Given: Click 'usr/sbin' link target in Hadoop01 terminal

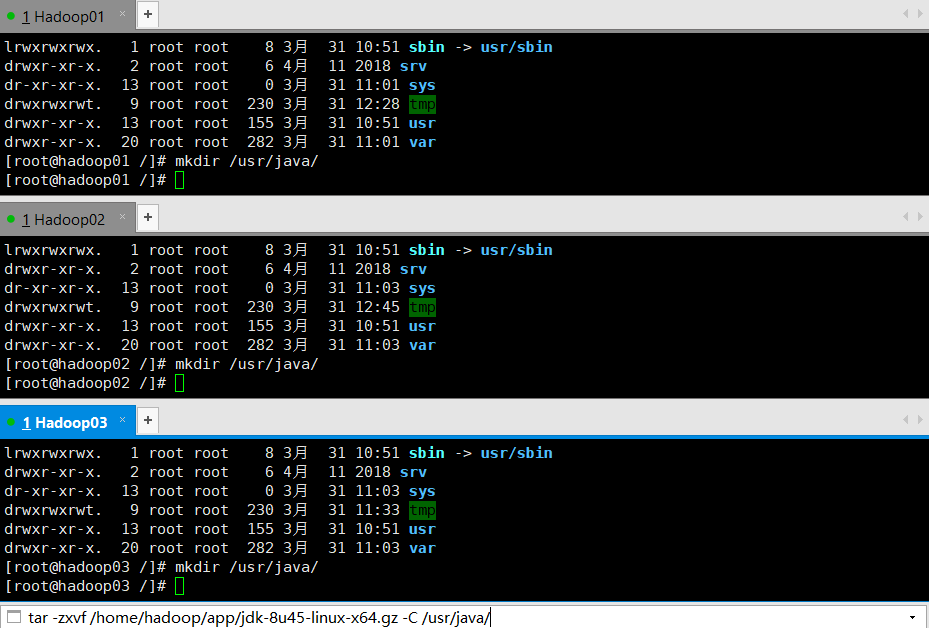Looking at the screenshot, I should 516,47.
